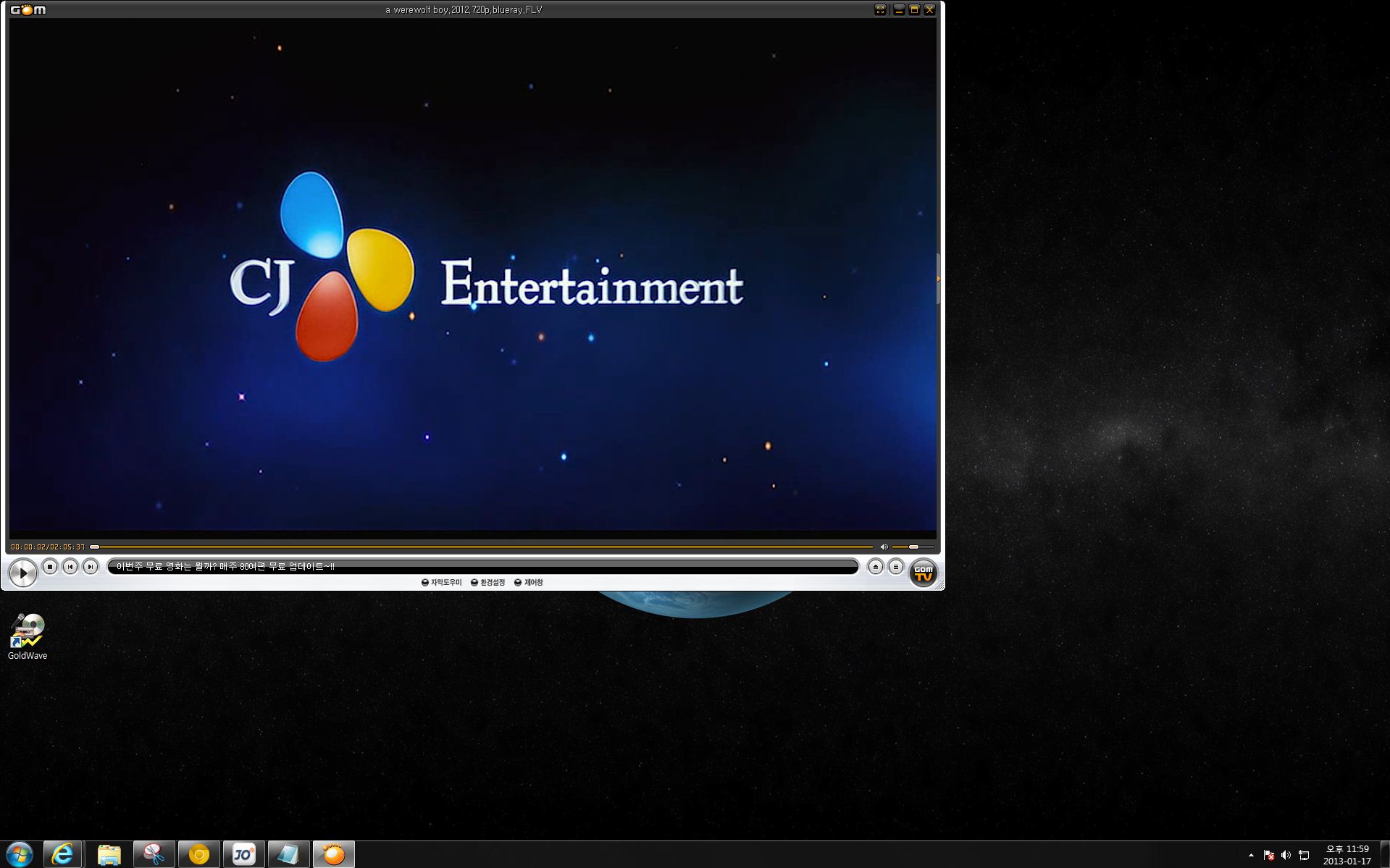
Task: Open the JO app on taskbar
Action: pyautogui.click(x=243, y=854)
